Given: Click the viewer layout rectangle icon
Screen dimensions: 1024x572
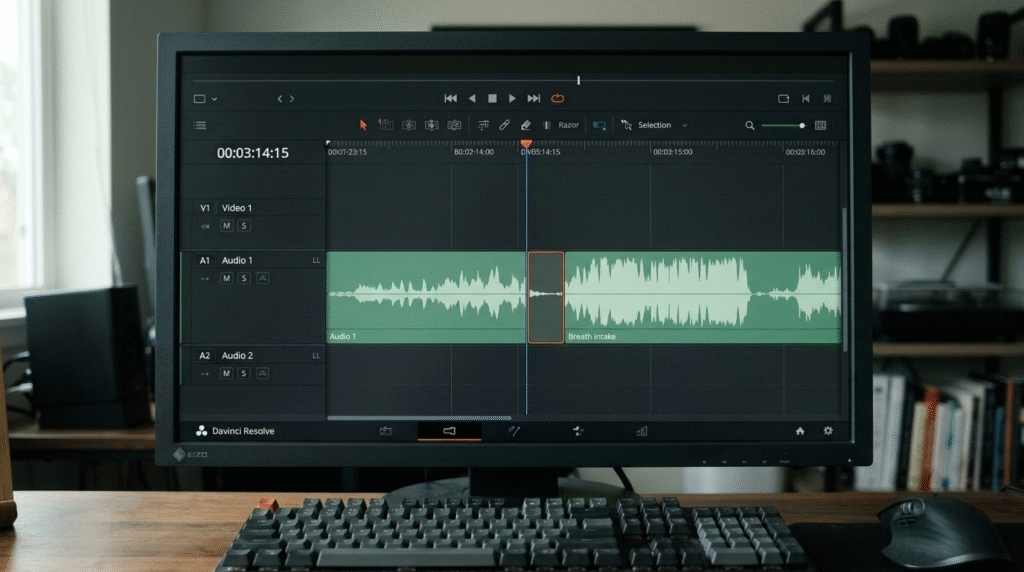Looking at the screenshot, I should [x=200, y=99].
